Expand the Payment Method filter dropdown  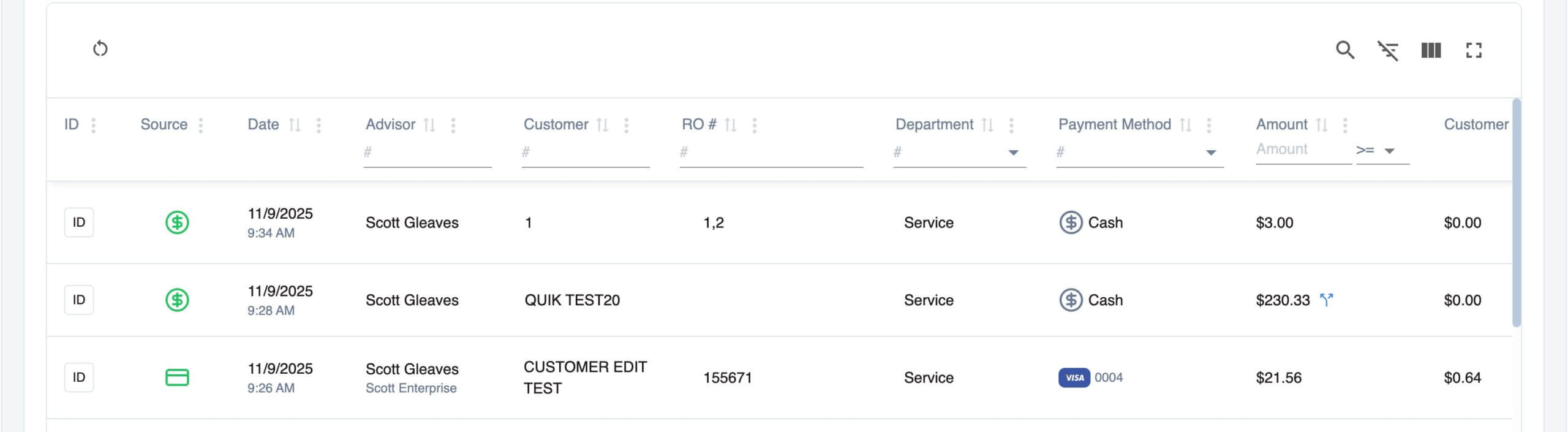[1211, 153]
